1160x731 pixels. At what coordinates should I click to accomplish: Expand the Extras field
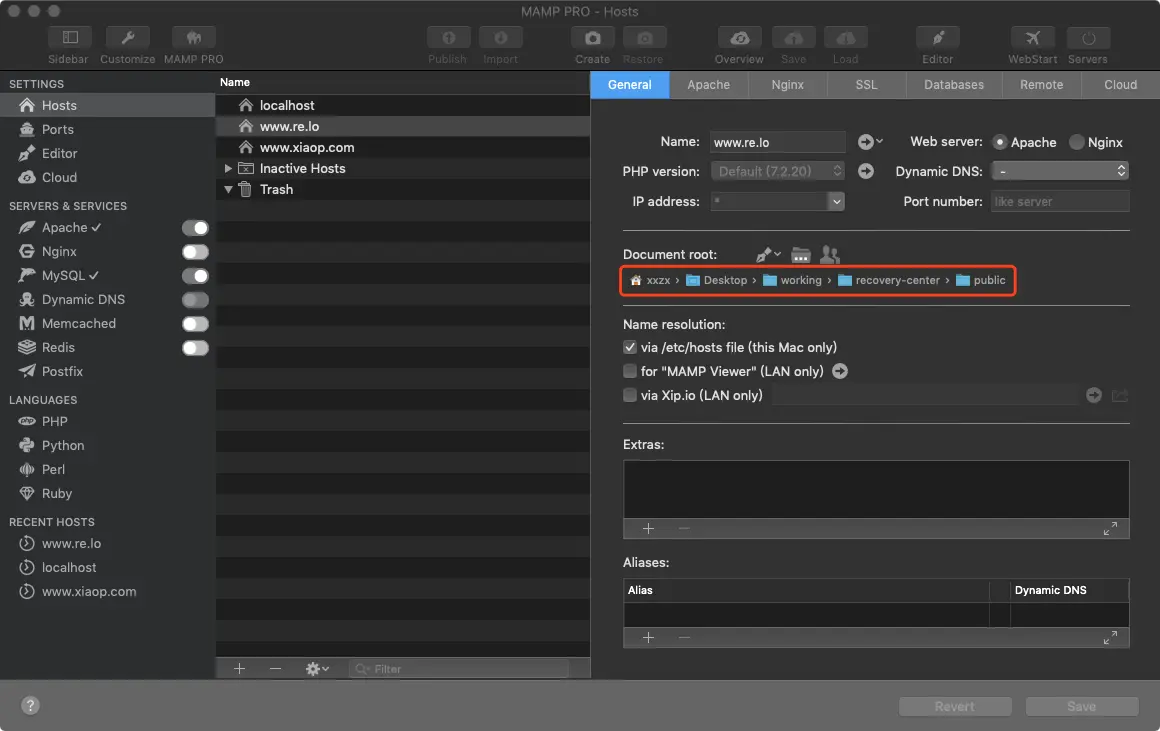pos(1110,529)
